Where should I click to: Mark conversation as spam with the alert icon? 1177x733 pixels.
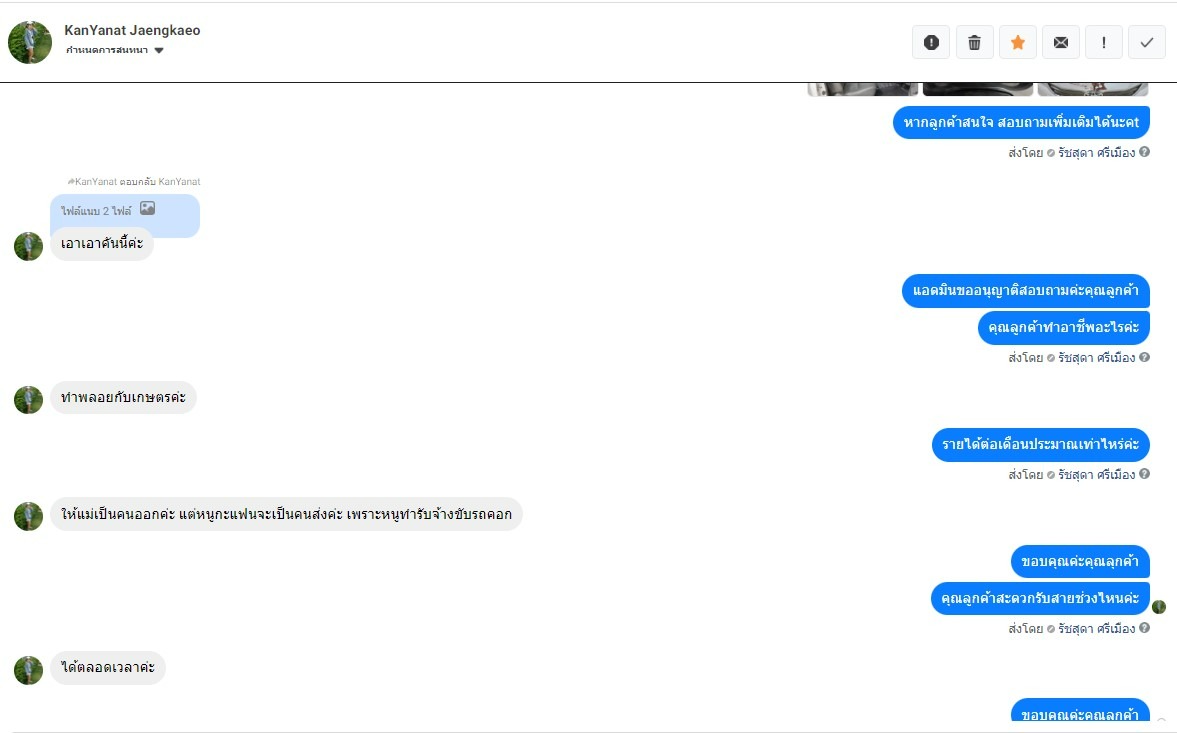click(931, 43)
